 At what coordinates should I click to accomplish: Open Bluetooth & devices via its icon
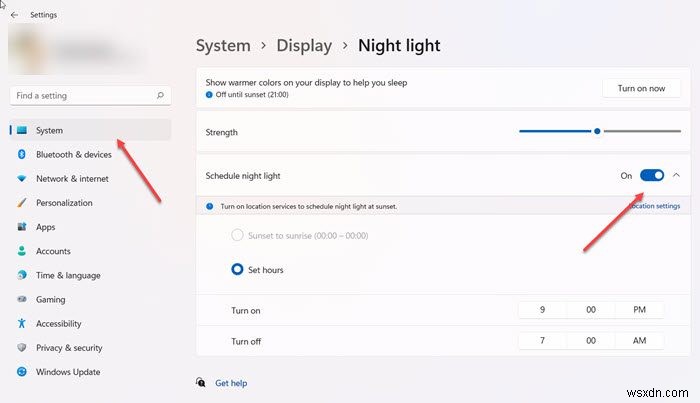tap(21, 155)
